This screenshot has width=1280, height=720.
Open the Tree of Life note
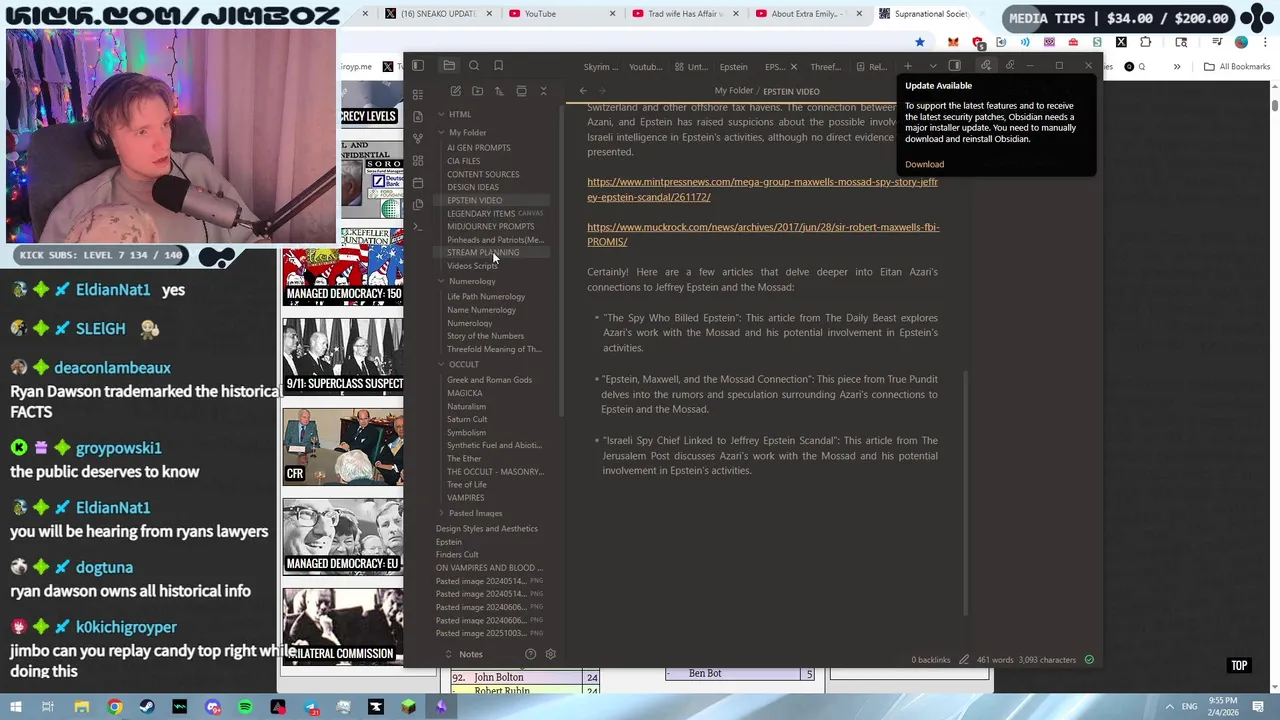tap(466, 485)
